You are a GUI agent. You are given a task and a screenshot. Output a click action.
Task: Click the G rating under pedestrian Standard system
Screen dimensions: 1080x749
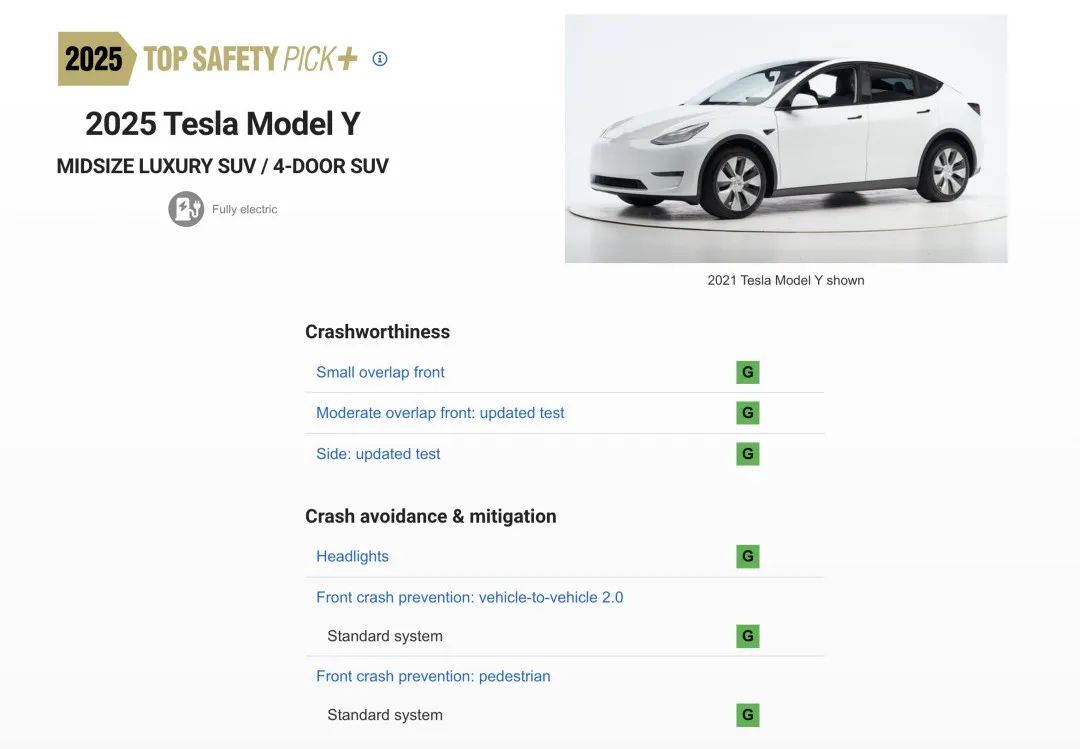pos(747,715)
